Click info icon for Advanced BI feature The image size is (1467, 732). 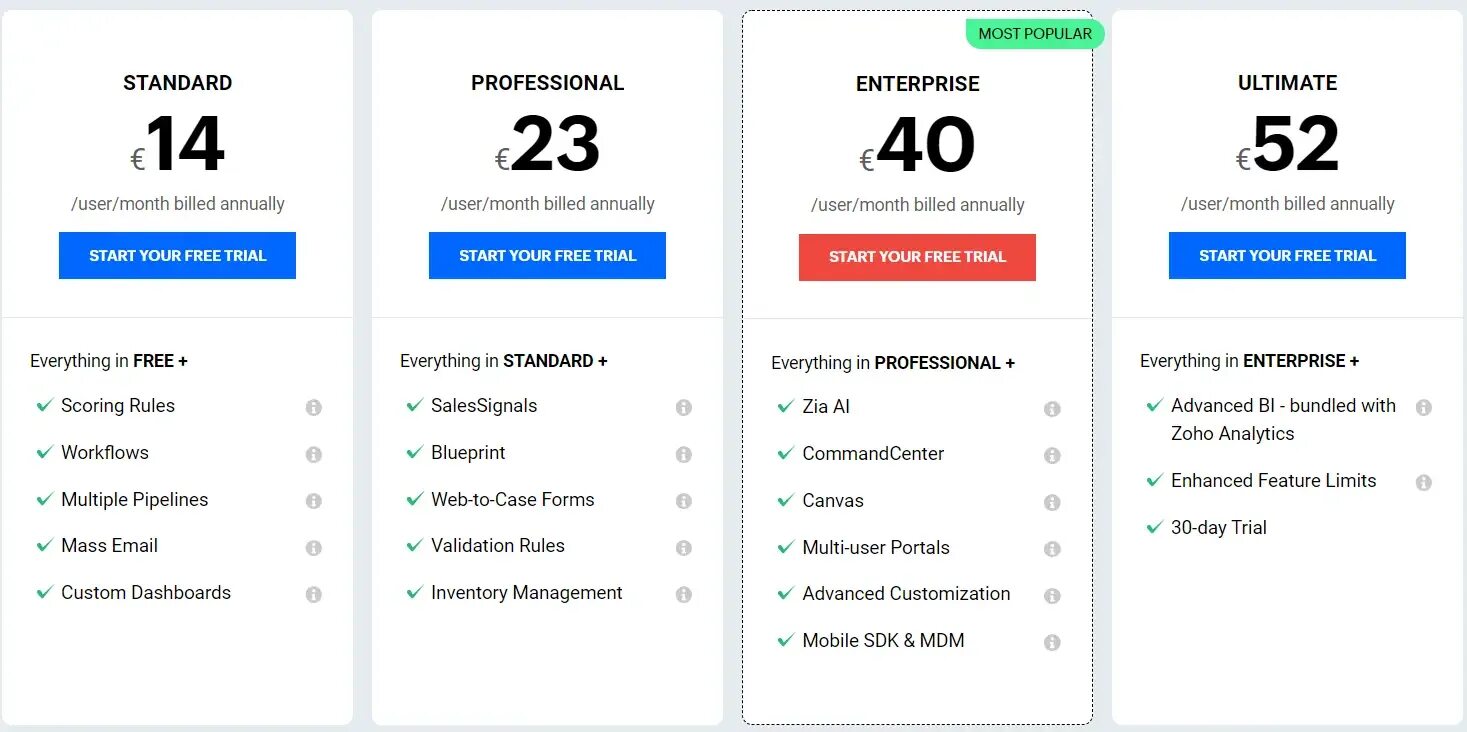[x=1424, y=407]
